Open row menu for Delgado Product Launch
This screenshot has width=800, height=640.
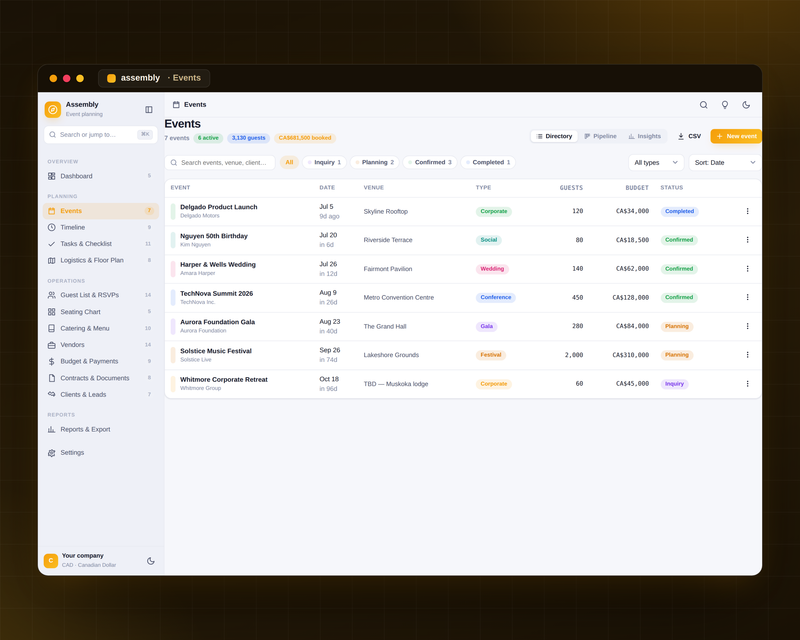pyautogui.click(x=747, y=211)
